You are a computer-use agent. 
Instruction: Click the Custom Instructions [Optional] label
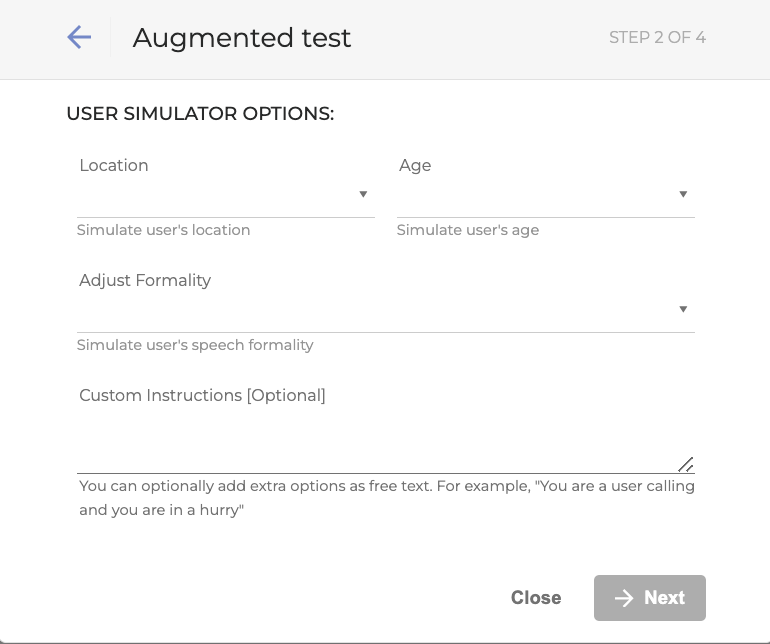point(202,396)
